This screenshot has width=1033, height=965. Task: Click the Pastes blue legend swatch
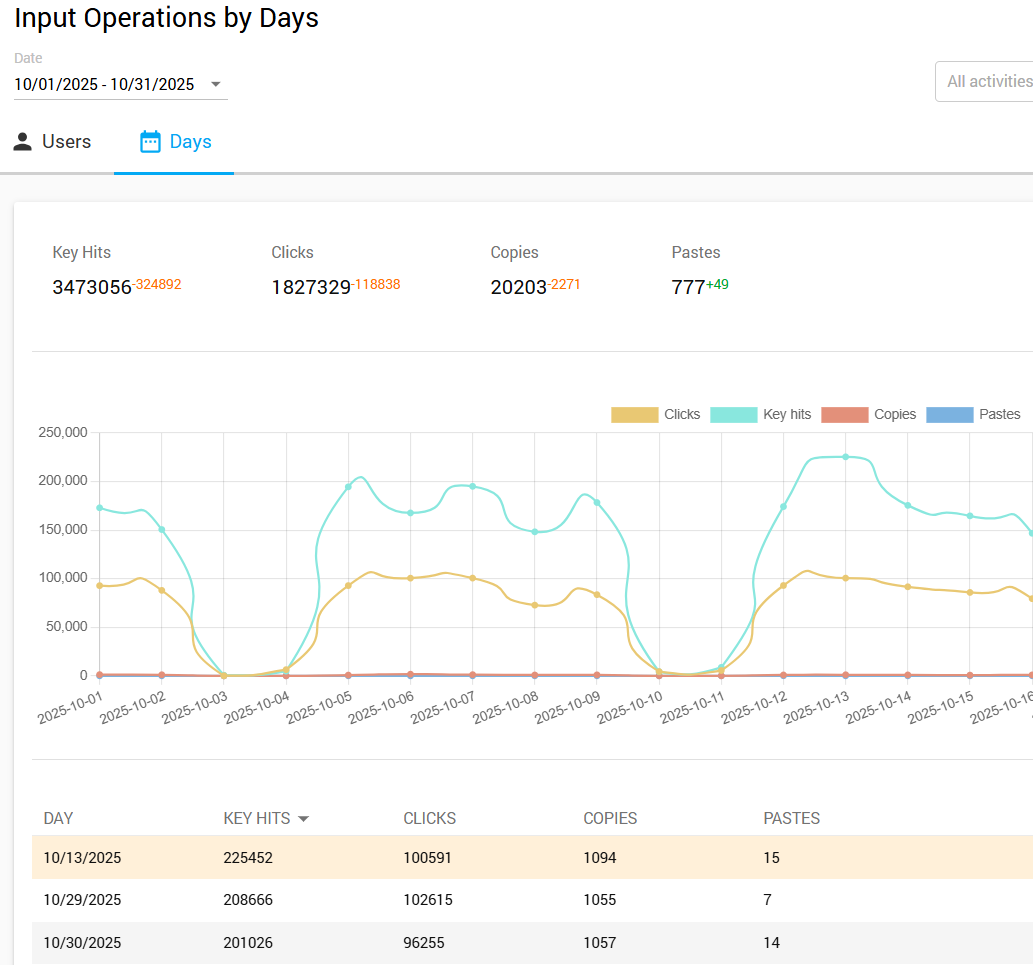(950, 414)
